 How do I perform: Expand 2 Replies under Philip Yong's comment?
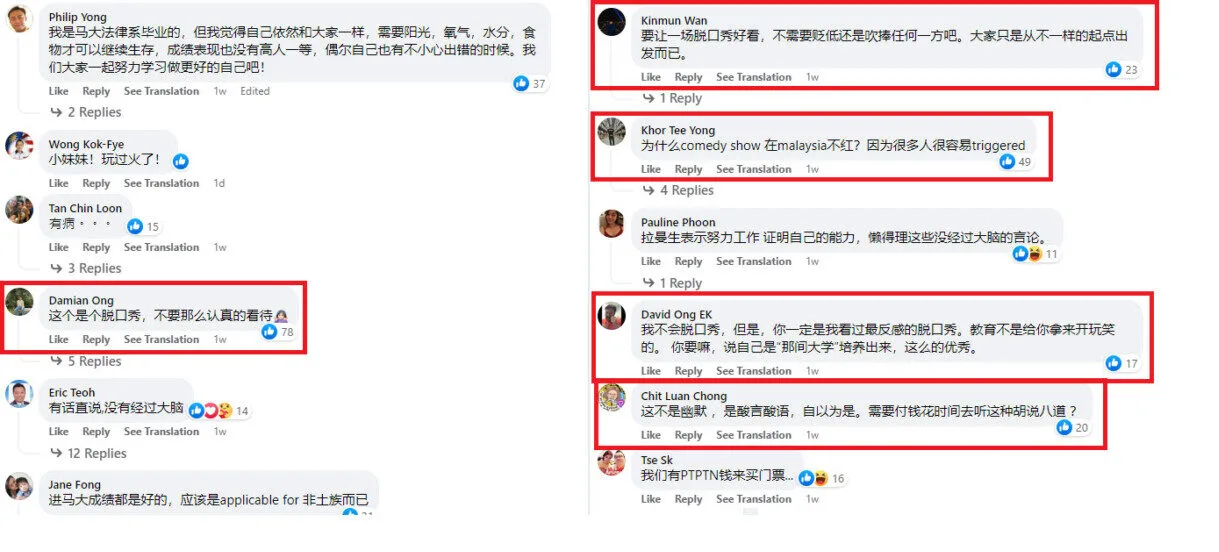point(86,112)
